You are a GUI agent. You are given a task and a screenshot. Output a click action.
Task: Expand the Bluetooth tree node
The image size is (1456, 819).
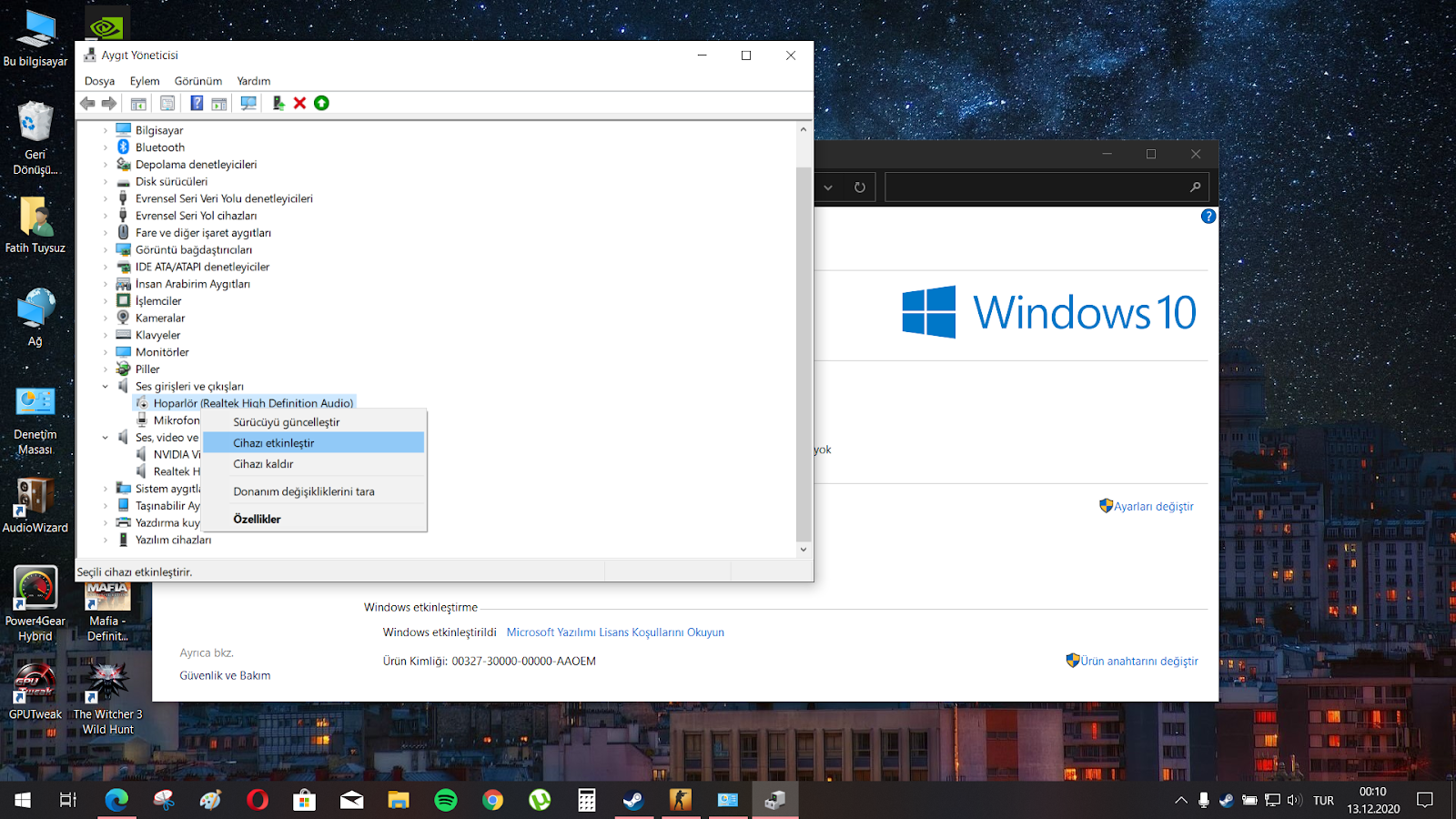tap(106, 147)
